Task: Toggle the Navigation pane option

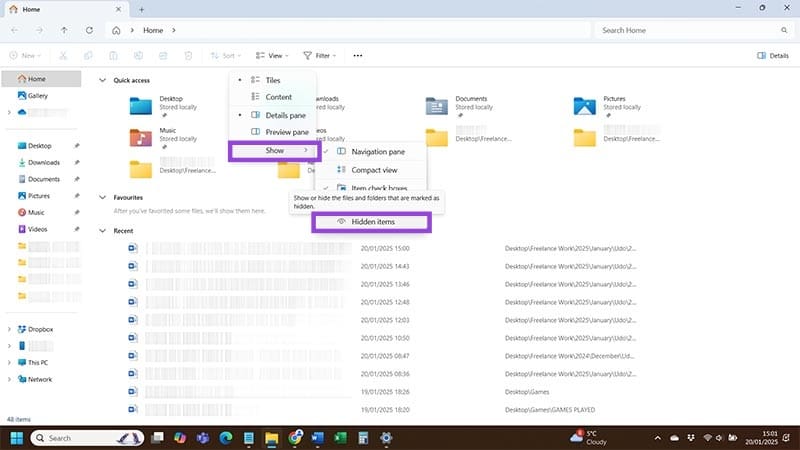Action: coord(377,151)
